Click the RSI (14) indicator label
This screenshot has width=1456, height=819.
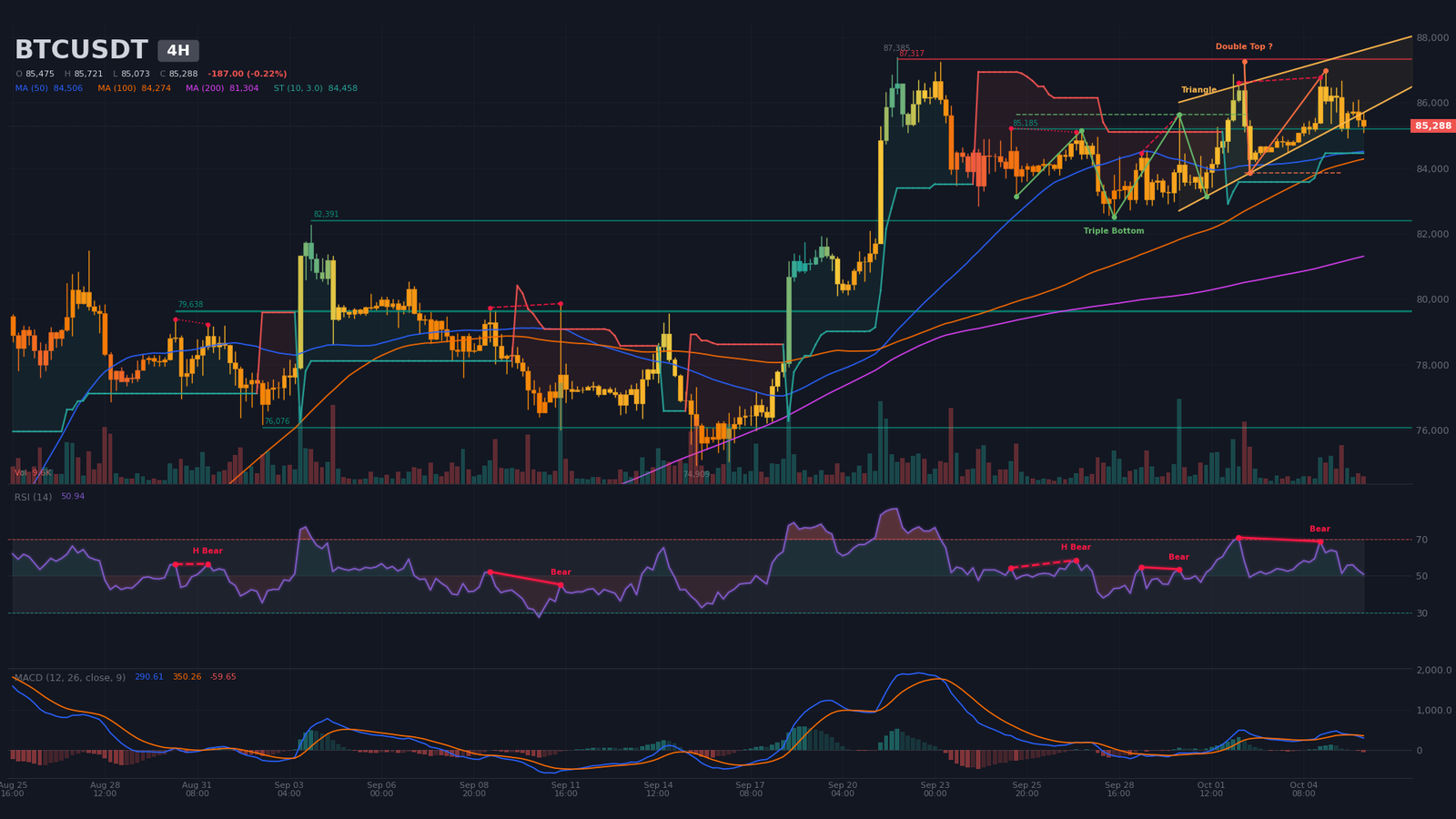pyautogui.click(x=33, y=497)
